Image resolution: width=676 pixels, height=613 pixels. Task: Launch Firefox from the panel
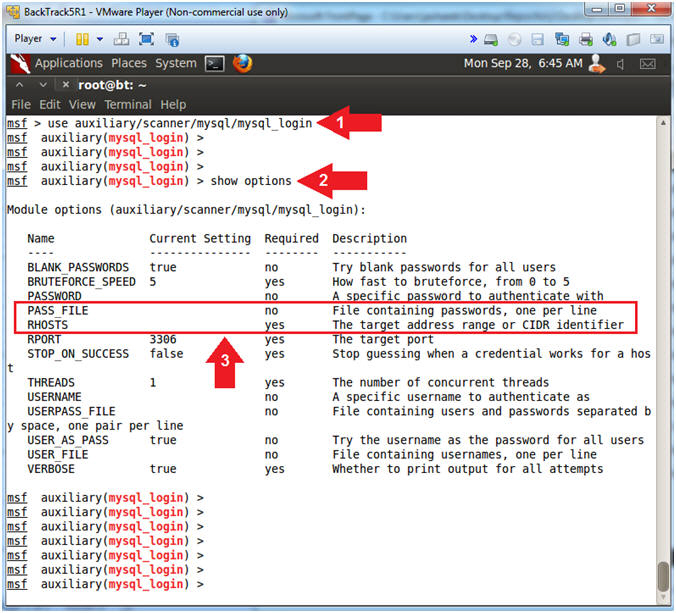tap(243, 63)
